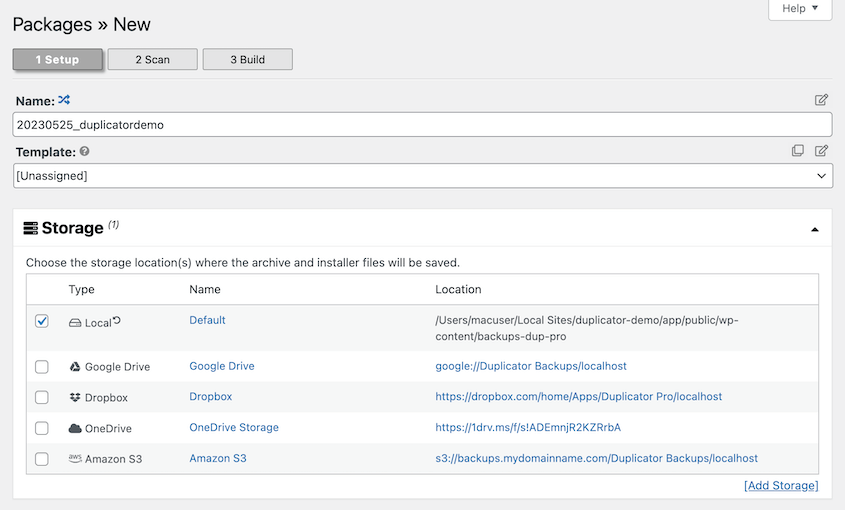The image size is (845, 510).
Task: Open the s3://backups.mydomainname.com location link
Action: click(x=597, y=458)
